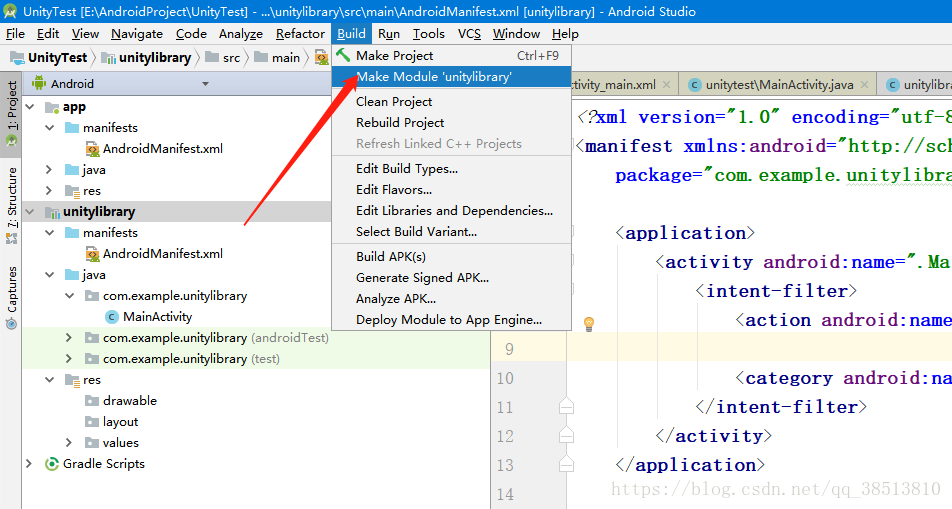Image resolution: width=952 pixels, height=509 pixels.
Task: Click the drawable folder icon
Action: tap(92, 401)
